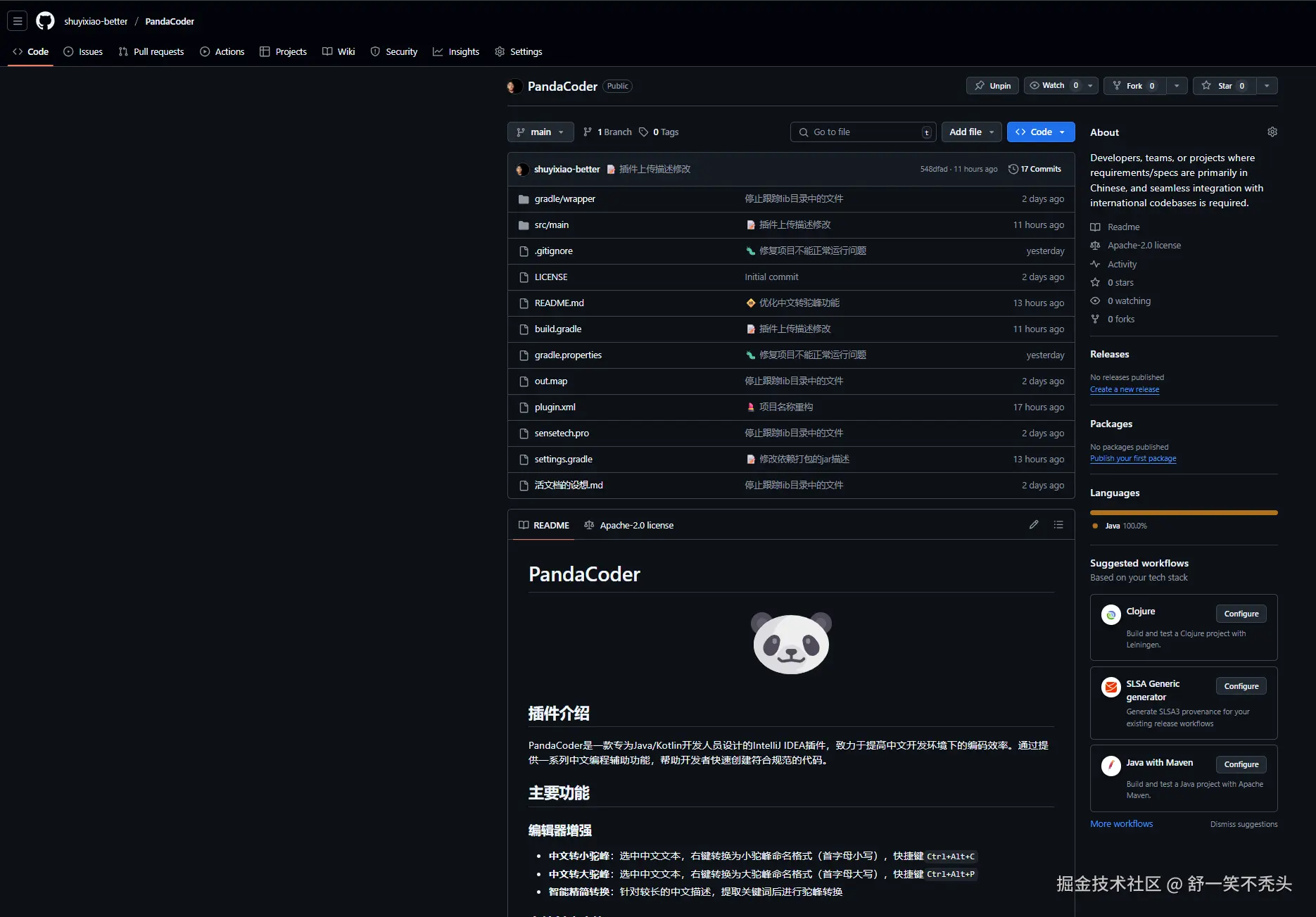The image size is (1316, 917).
Task: Open the Projects tab
Action: tap(283, 52)
